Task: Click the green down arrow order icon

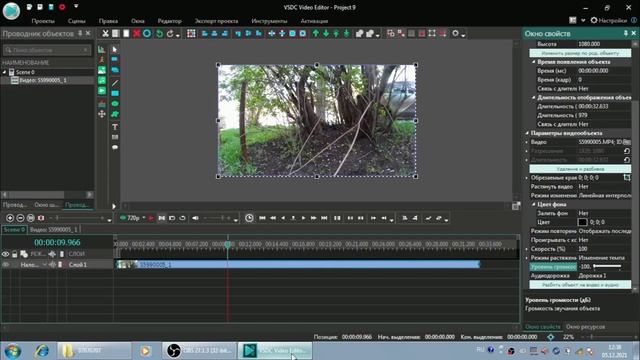Action: click(326, 33)
